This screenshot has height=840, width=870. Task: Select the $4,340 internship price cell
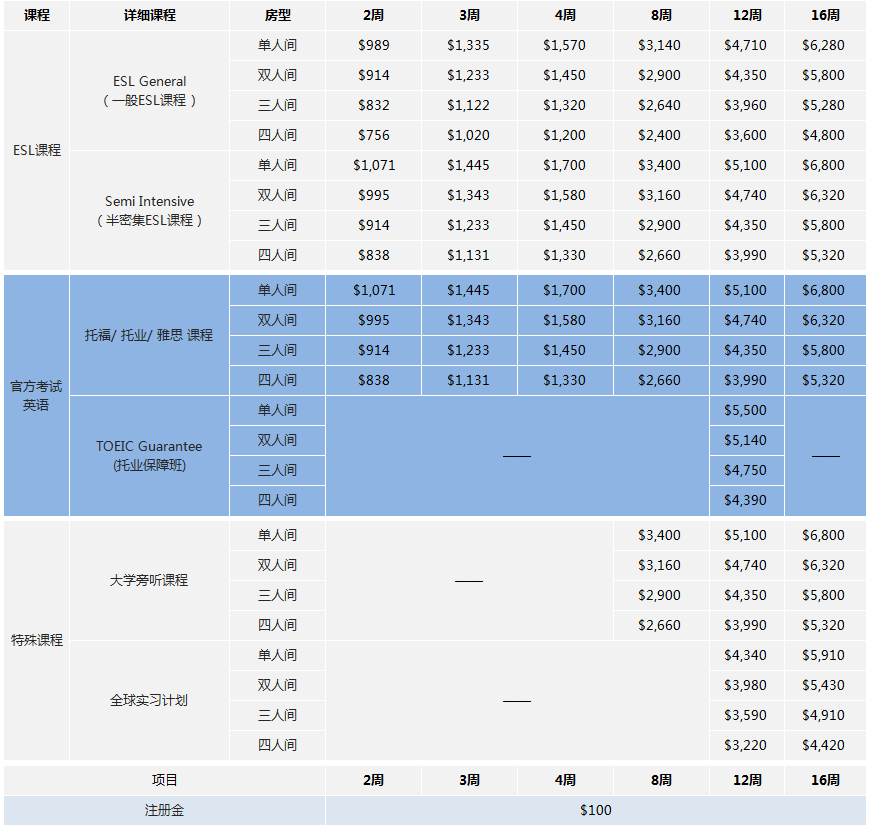pos(746,655)
